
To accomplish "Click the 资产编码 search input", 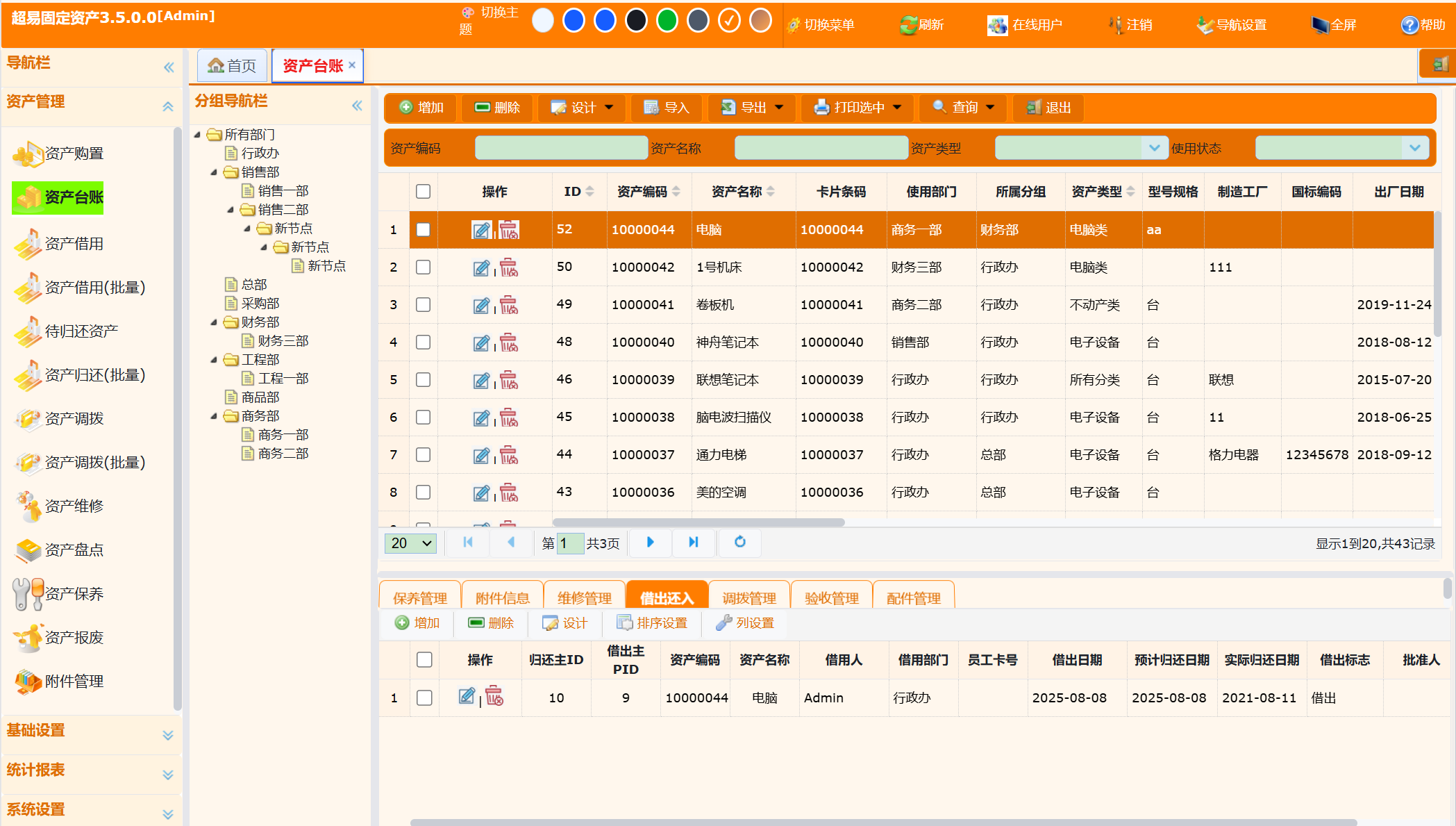I will point(561,148).
